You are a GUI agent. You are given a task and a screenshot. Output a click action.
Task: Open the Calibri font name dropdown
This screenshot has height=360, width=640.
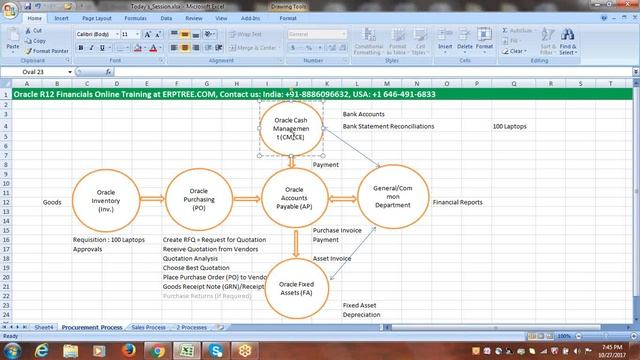point(117,34)
